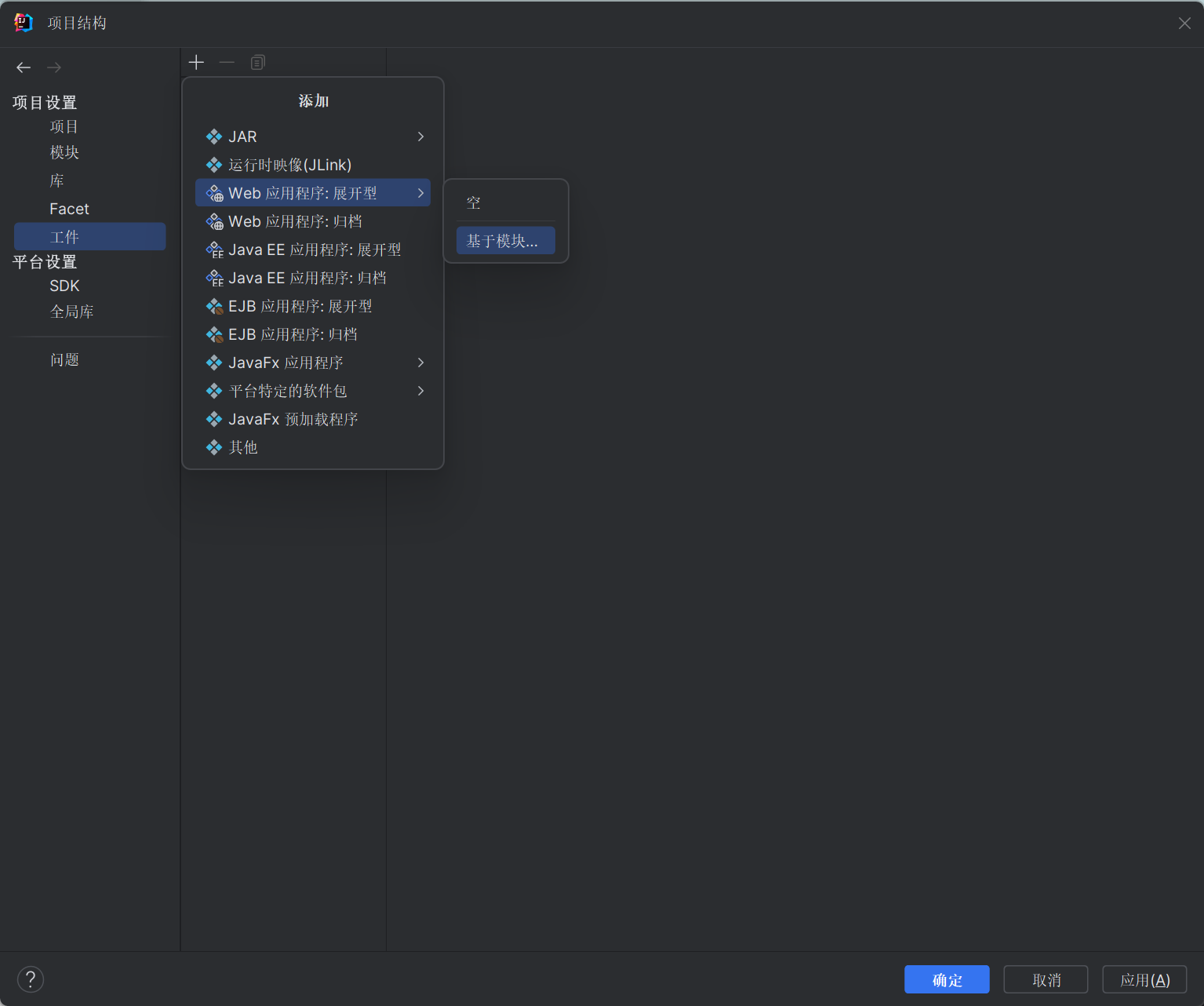Select 基于模块... in the submenu

(x=506, y=241)
